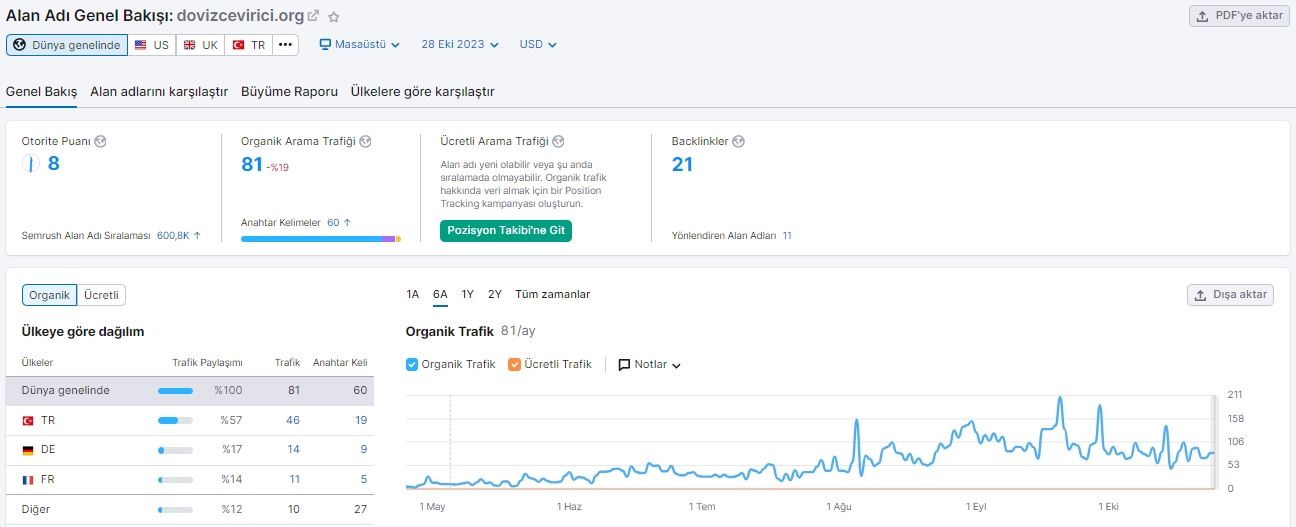Image resolution: width=1296 pixels, height=527 pixels.
Task: Open the 28 Eki 2023 date dropdown
Action: click(x=460, y=45)
